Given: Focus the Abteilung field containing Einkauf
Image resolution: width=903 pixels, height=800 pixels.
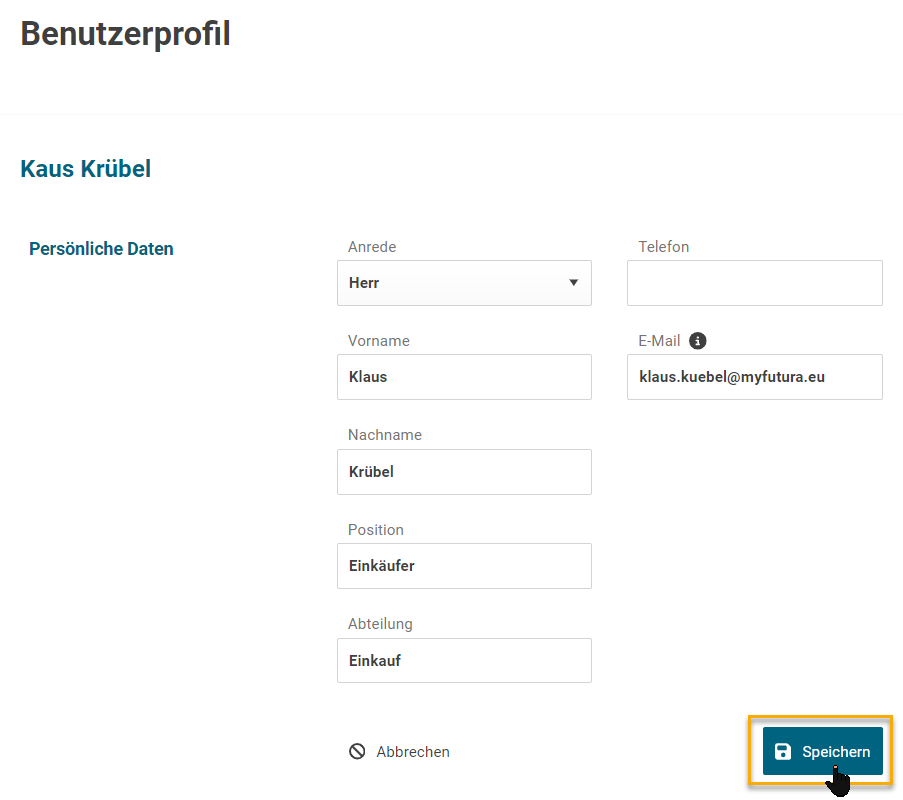Looking at the screenshot, I should [x=463, y=661].
